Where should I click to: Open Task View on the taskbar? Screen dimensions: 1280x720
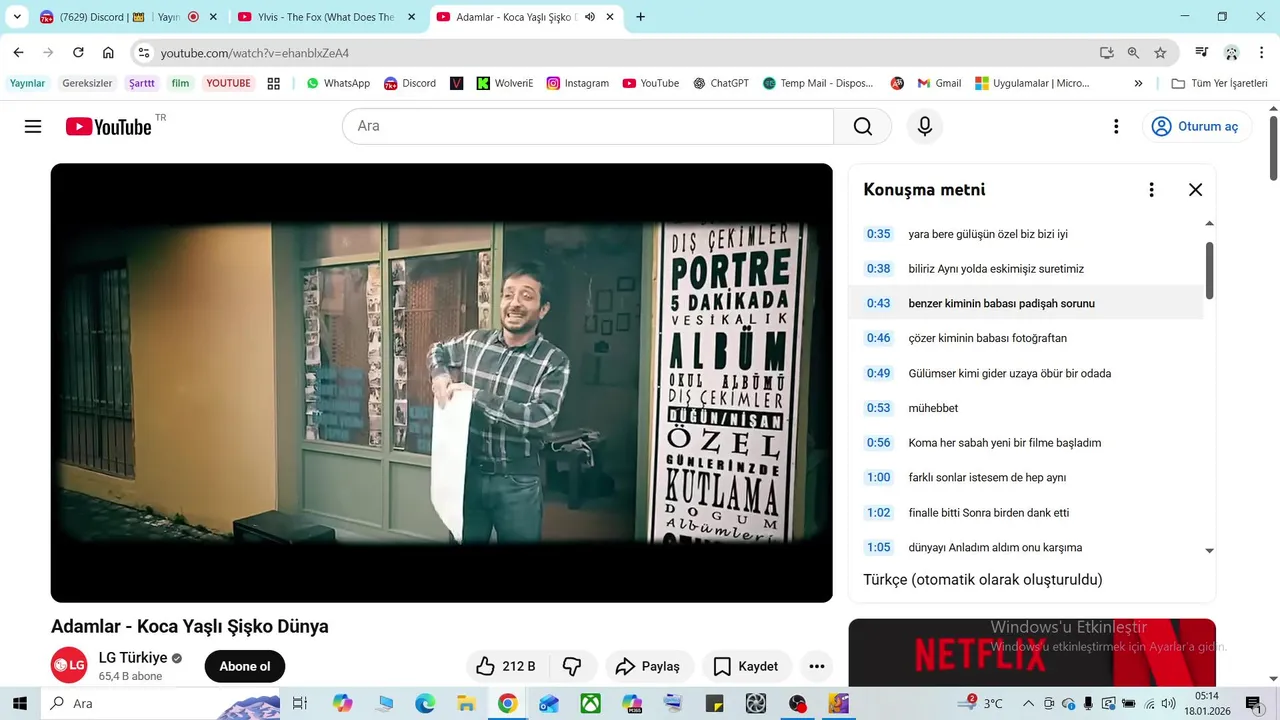pos(299,703)
